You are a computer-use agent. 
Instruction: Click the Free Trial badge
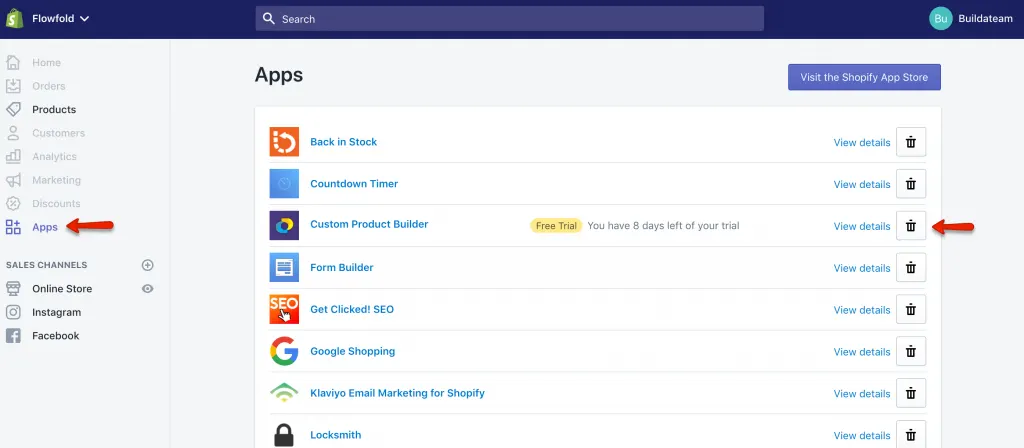click(556, 226)
